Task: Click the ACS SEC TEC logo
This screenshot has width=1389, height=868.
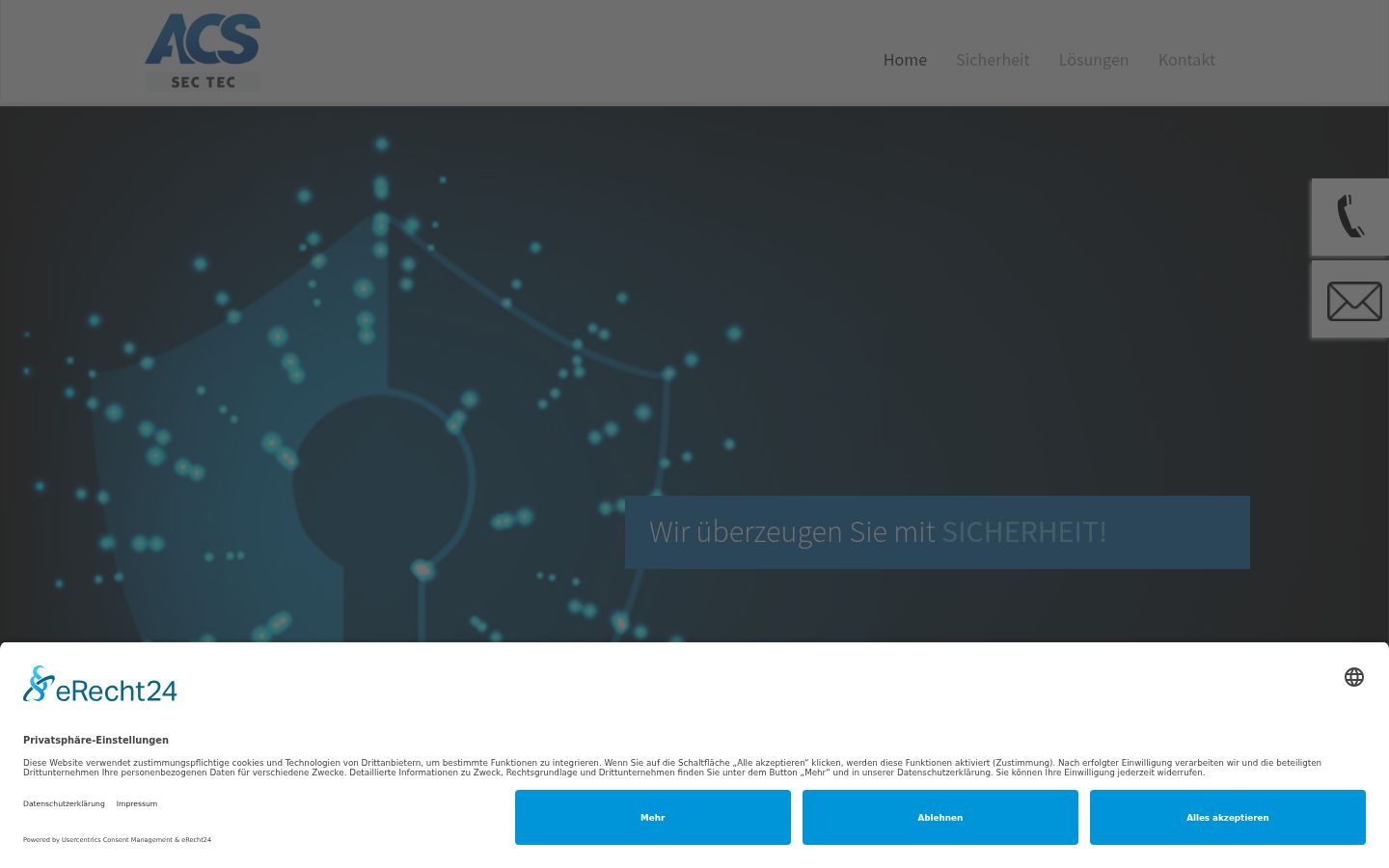Action: [x=203, y=52]
